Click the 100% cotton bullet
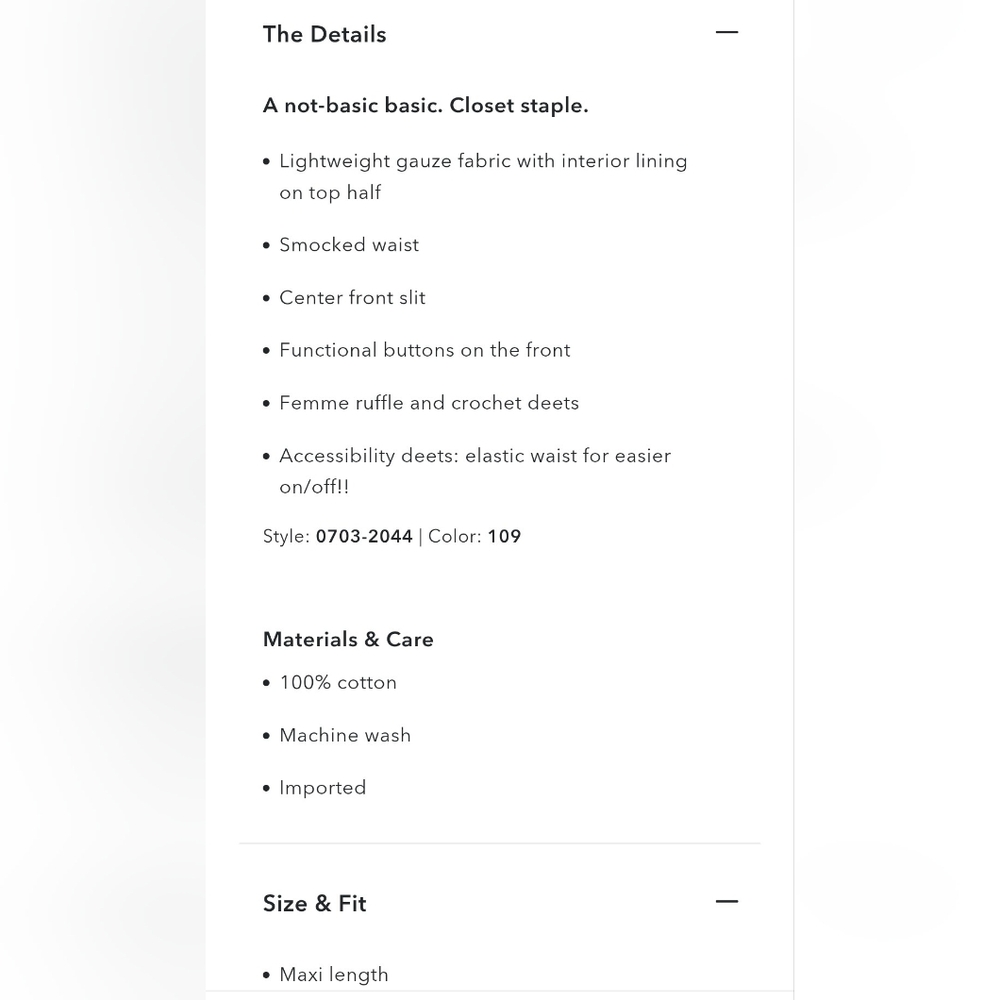1000x1000 pixels. click(x=338, y=682)
